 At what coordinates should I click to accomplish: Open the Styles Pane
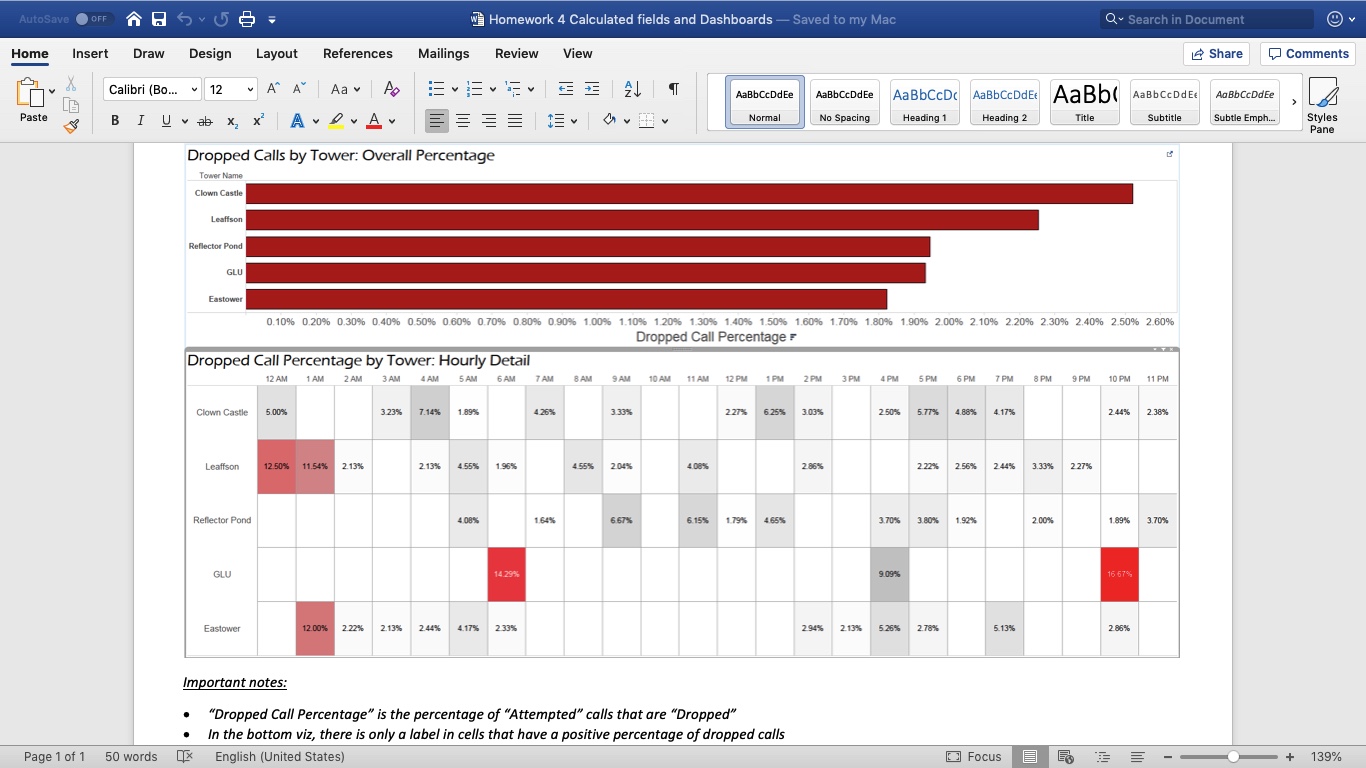(x=1322, y=105)
